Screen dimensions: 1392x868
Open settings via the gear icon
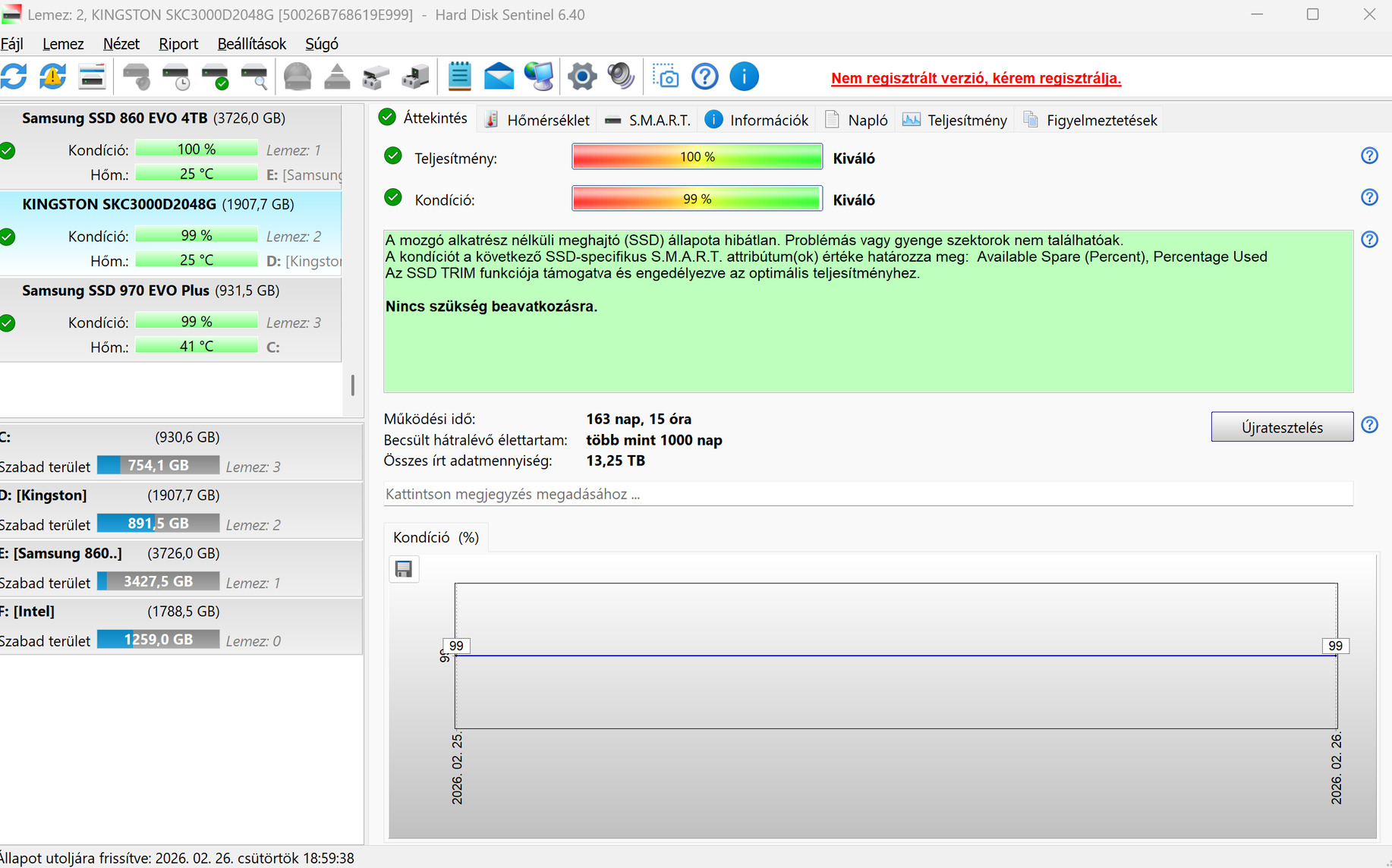click(x=582, y=77)
